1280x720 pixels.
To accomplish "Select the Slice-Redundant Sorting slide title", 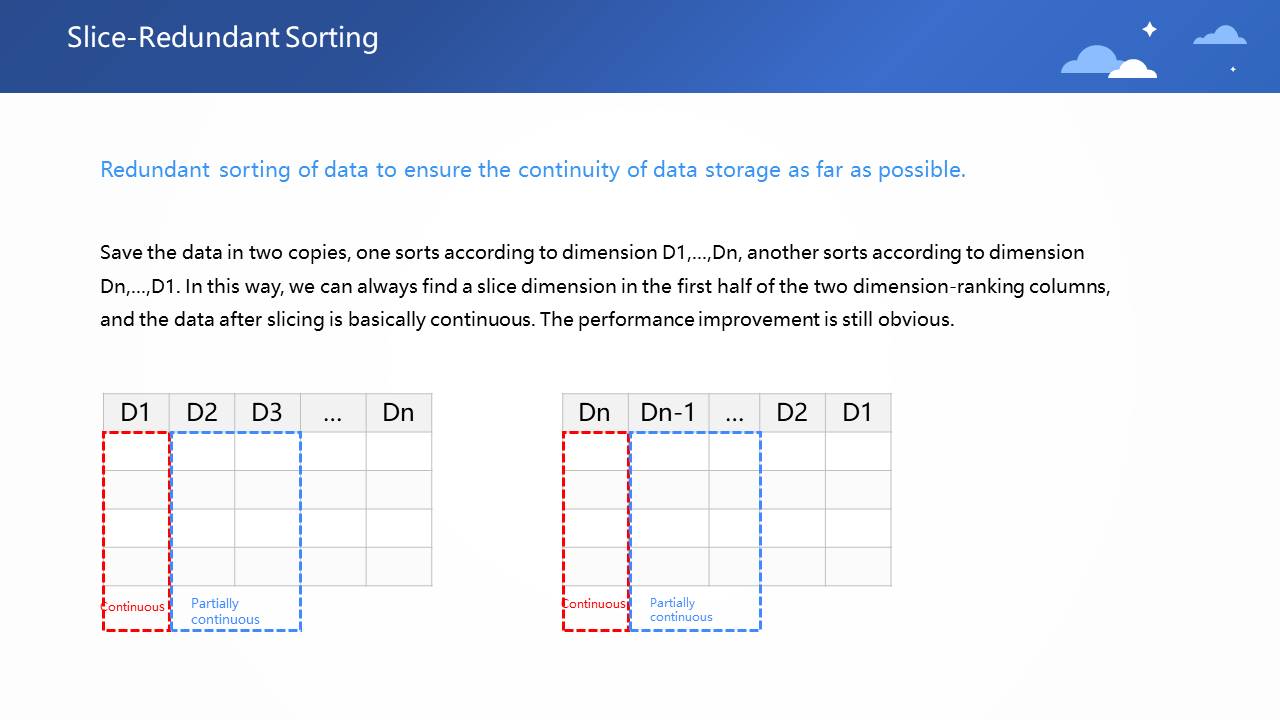I will click(222, 38).
